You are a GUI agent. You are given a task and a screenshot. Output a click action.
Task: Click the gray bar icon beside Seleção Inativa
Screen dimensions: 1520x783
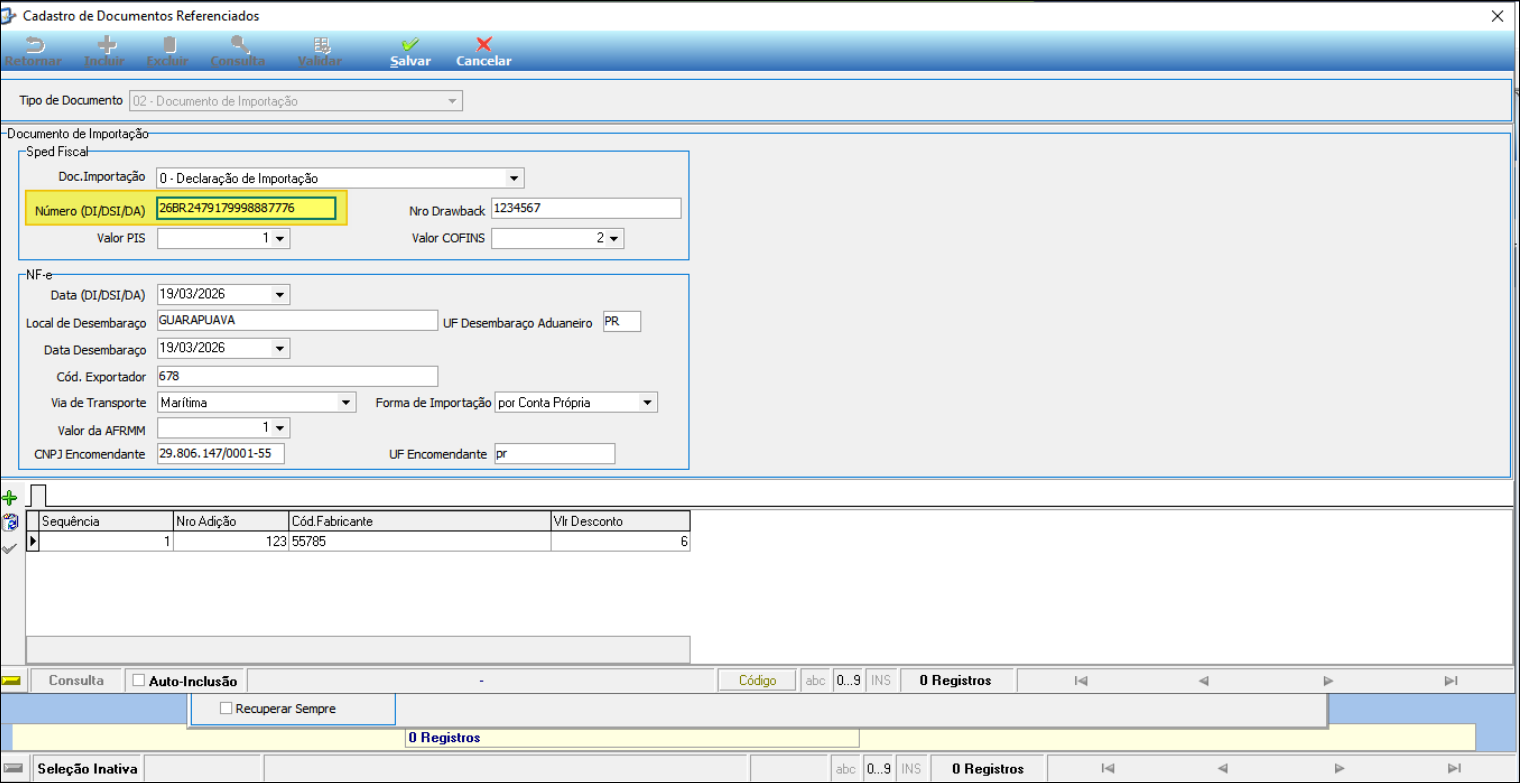point(13,768)
